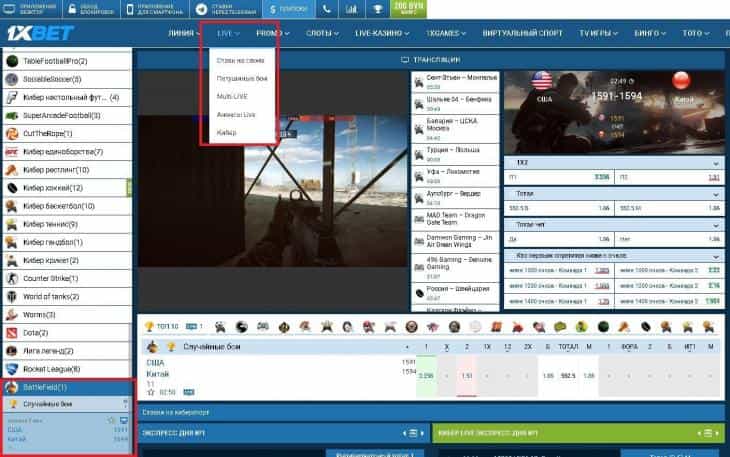Click the bar chart statistics icon
Screen dimensions: 730x457
point(352,9)
